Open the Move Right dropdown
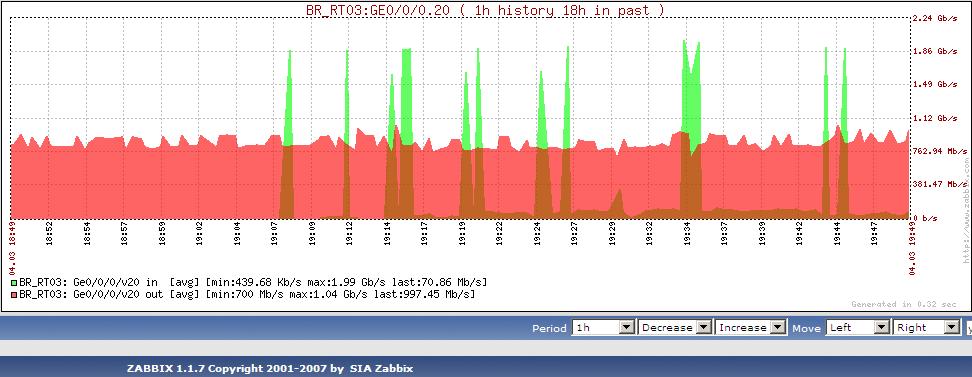The width and height of the screenshot is (972, 377). [927, 327]
